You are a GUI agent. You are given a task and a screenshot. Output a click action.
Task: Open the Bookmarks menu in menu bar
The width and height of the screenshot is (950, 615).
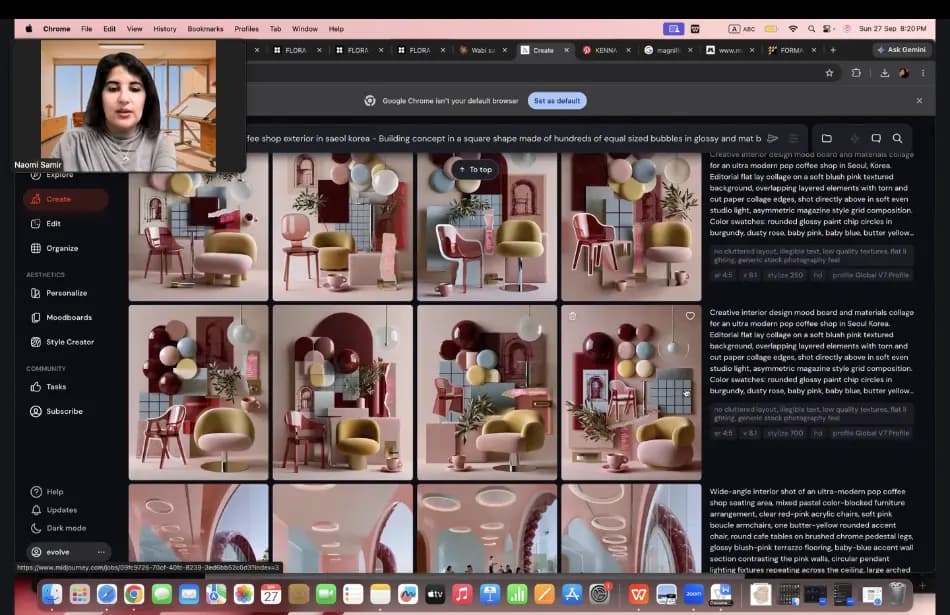point(205,28)
